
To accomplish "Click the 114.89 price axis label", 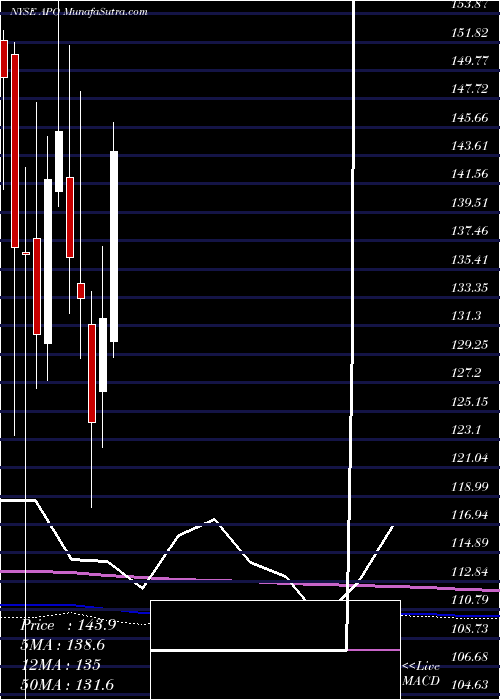I will (469, 544).
